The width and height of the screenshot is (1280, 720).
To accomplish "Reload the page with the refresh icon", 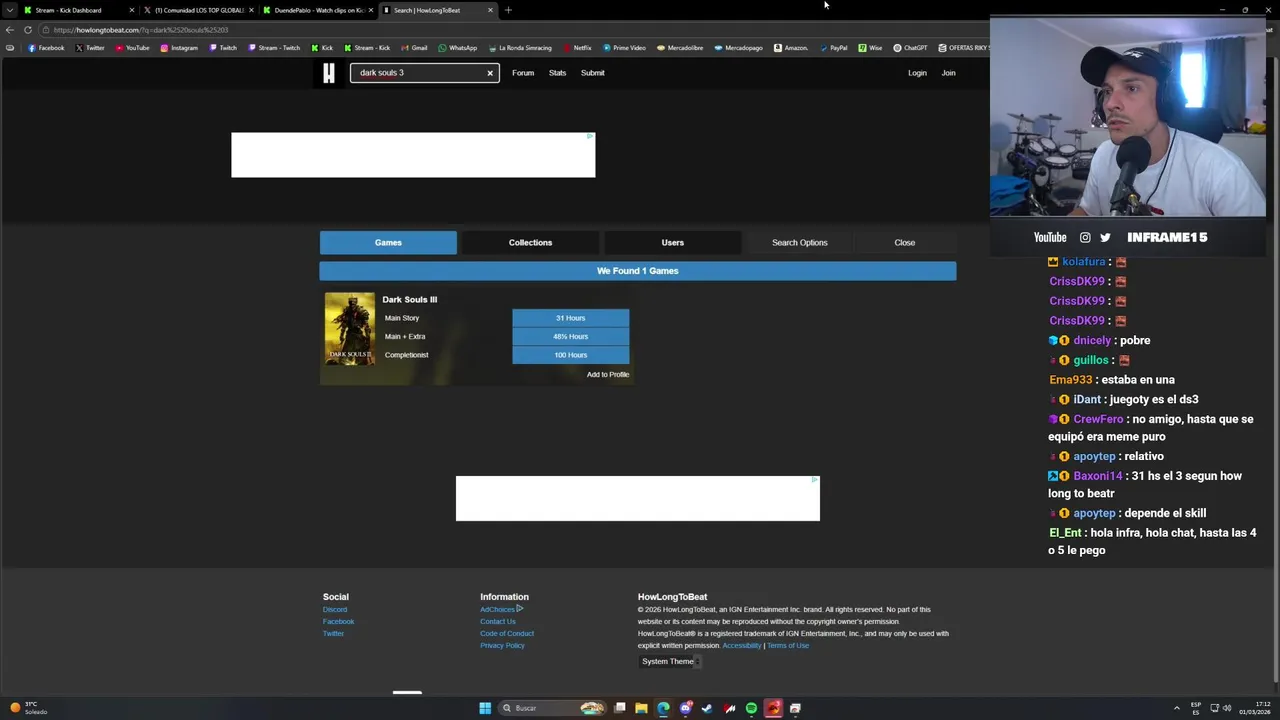I will [x=28, y=30].
